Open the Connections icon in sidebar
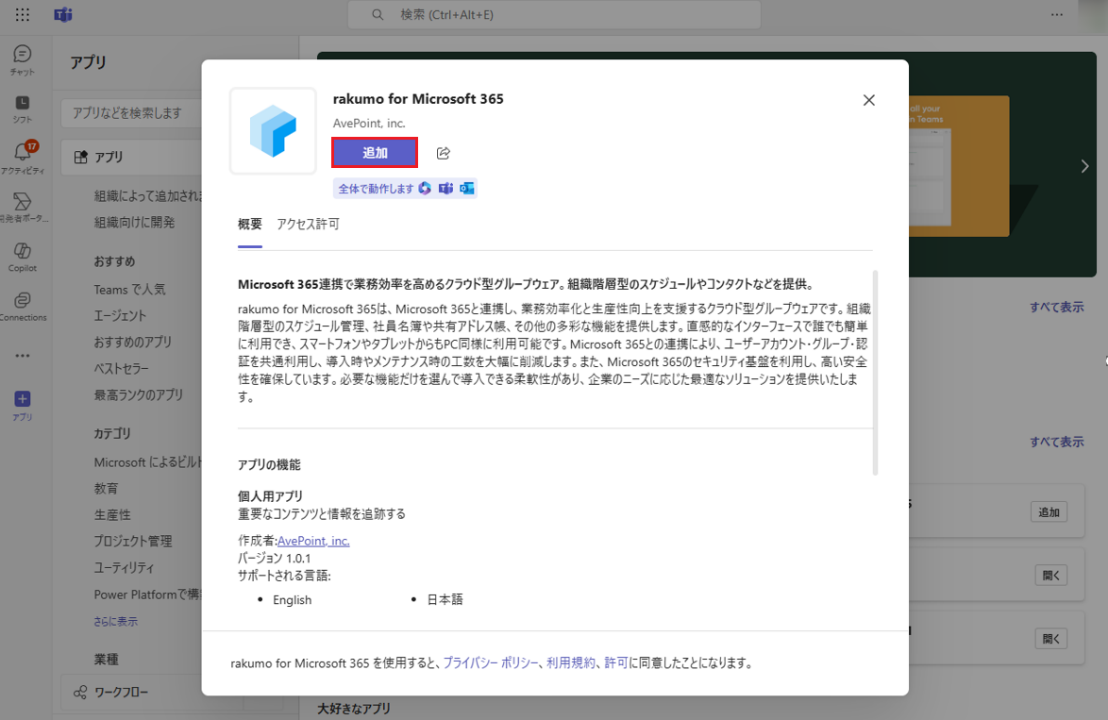This screenshot has width=1108, height=720. [x=22, y=300]
